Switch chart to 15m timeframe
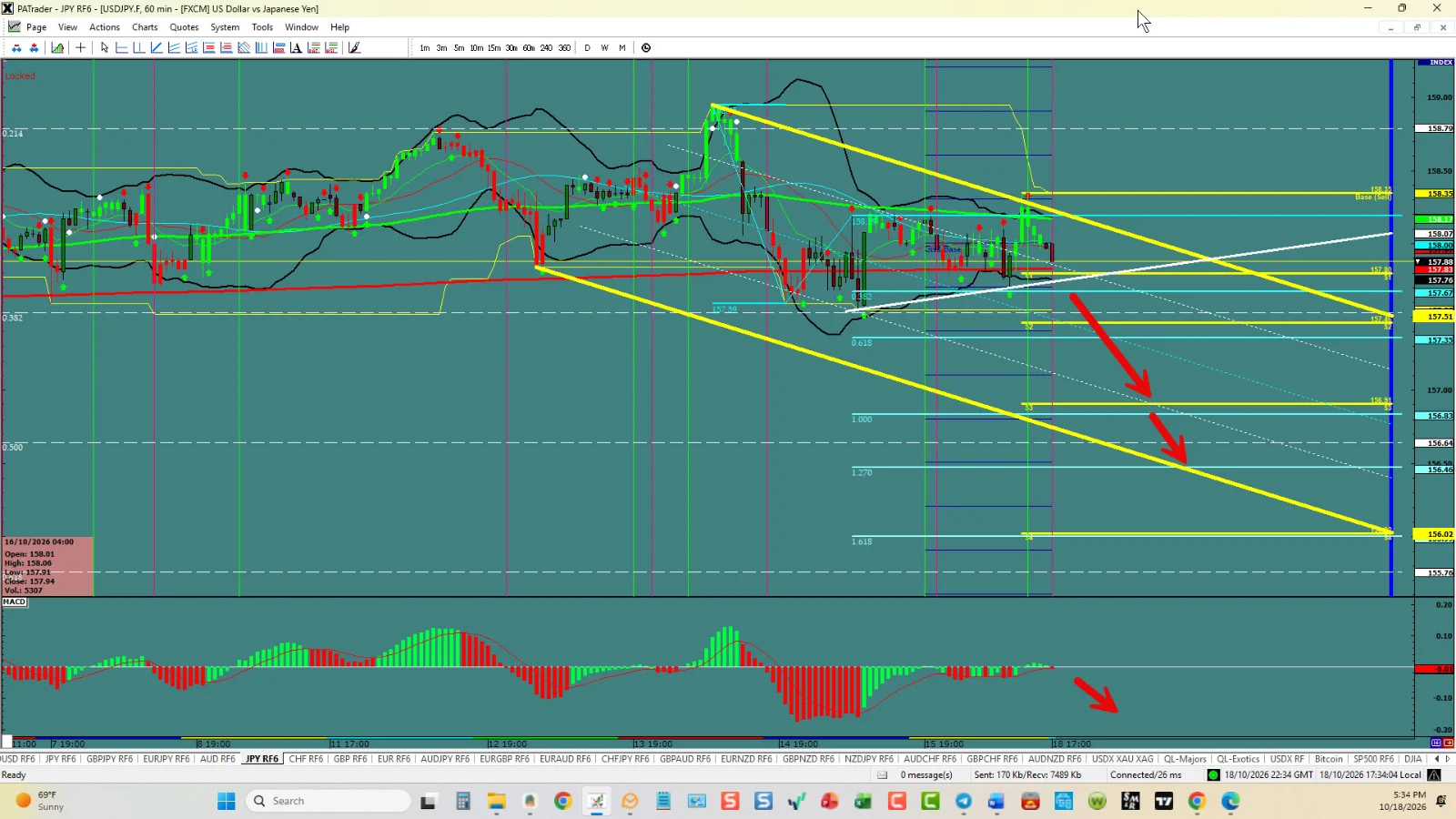This screenshot has height=819, width=1456. pyautogui.click(x=494, y=47)
